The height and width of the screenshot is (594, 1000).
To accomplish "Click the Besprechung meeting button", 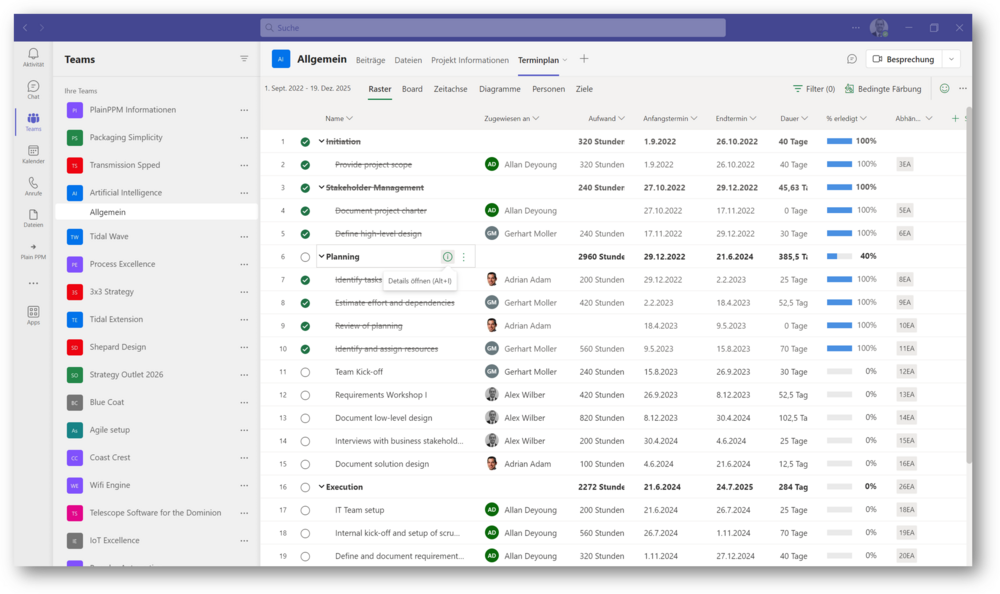I will coord(902,59).
